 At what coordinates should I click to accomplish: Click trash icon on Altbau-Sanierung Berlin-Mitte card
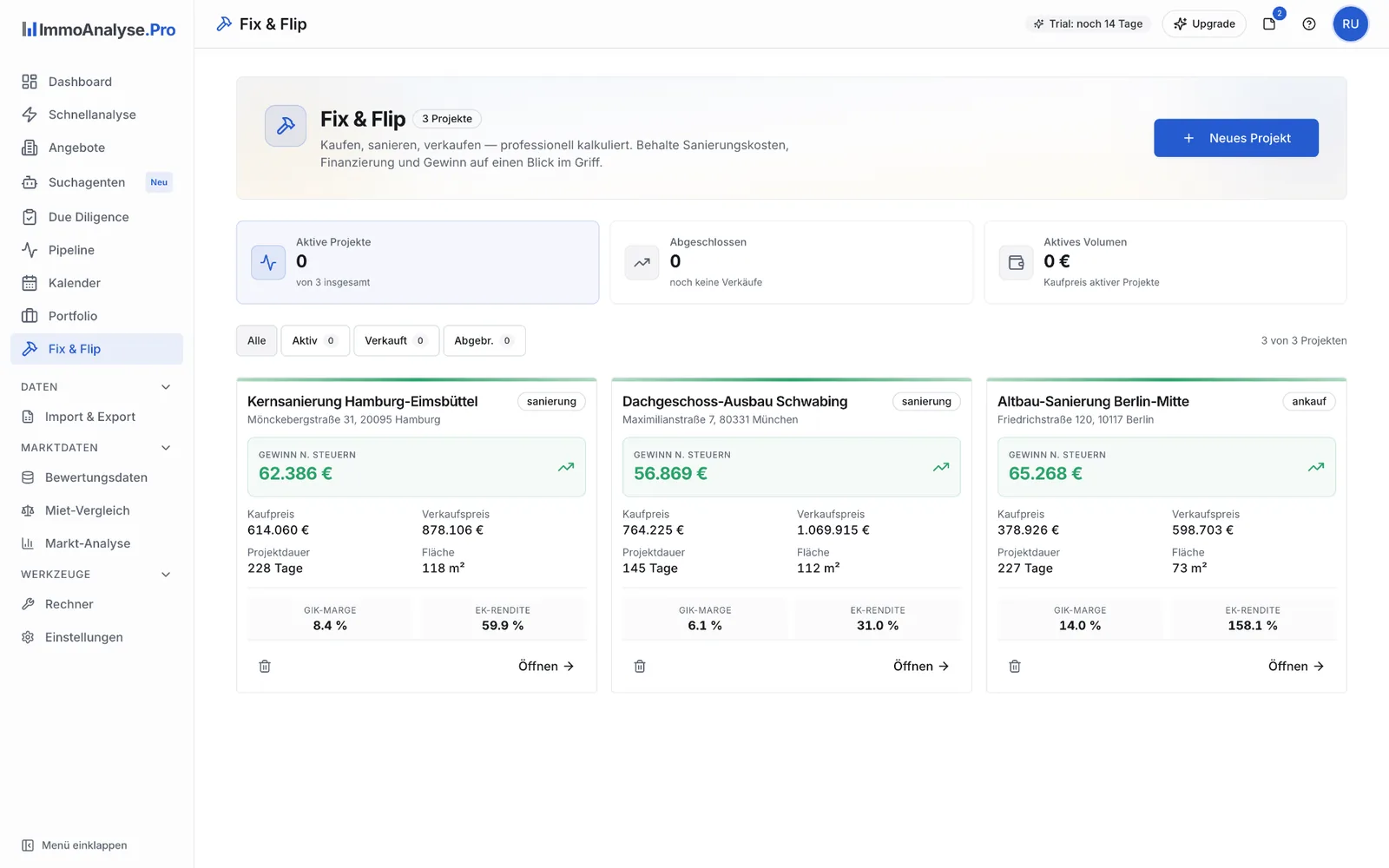(1015, 666)
